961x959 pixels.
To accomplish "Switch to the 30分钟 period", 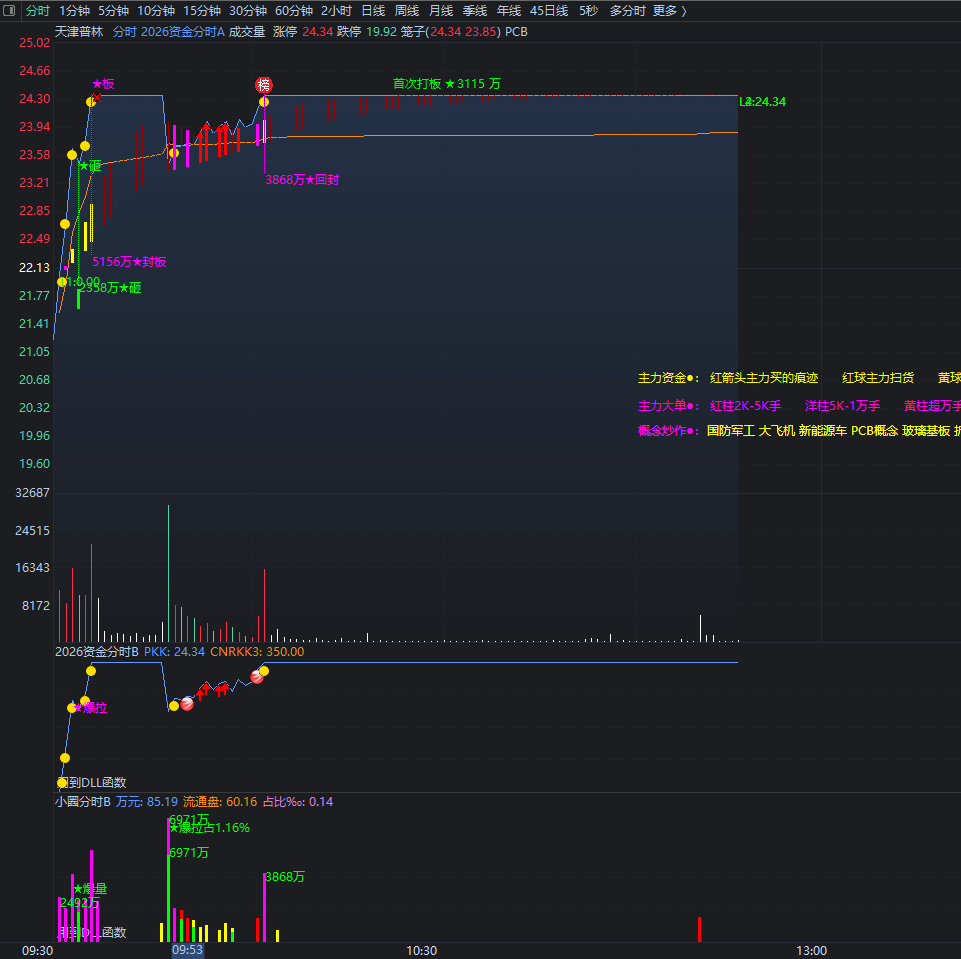I will click(248, 10).
